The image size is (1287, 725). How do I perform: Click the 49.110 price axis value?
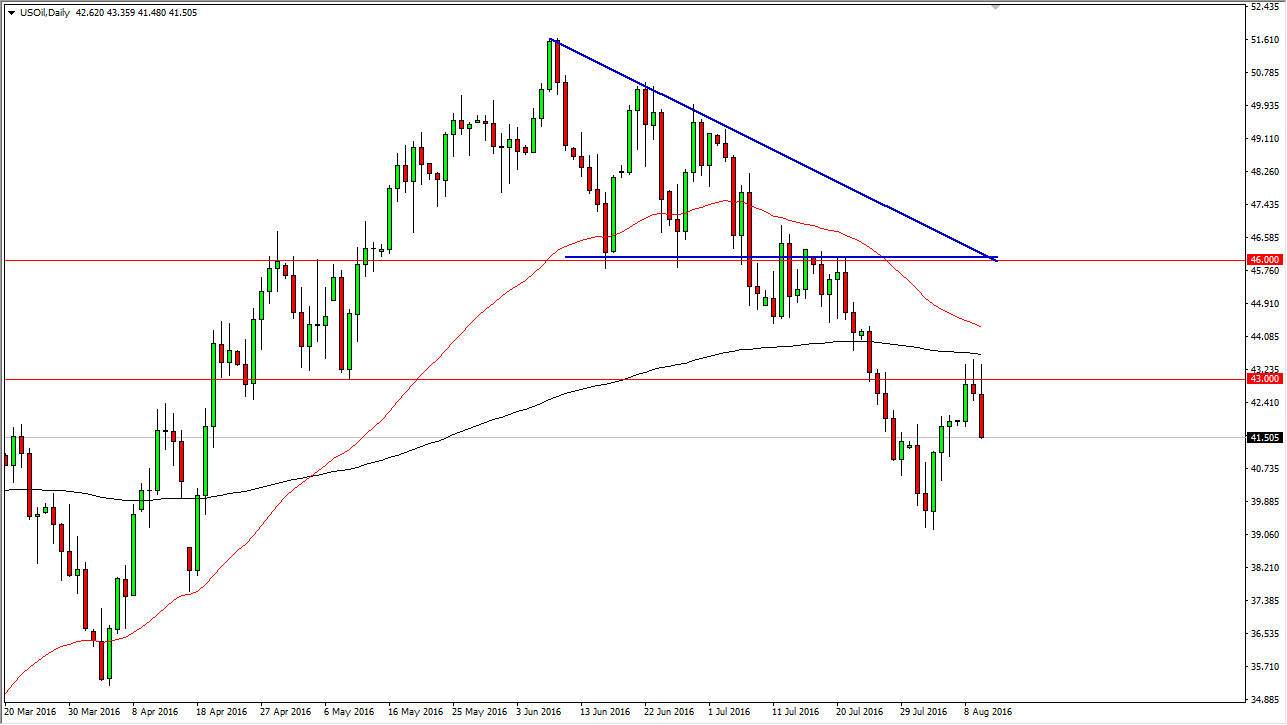pos(1265,138)
